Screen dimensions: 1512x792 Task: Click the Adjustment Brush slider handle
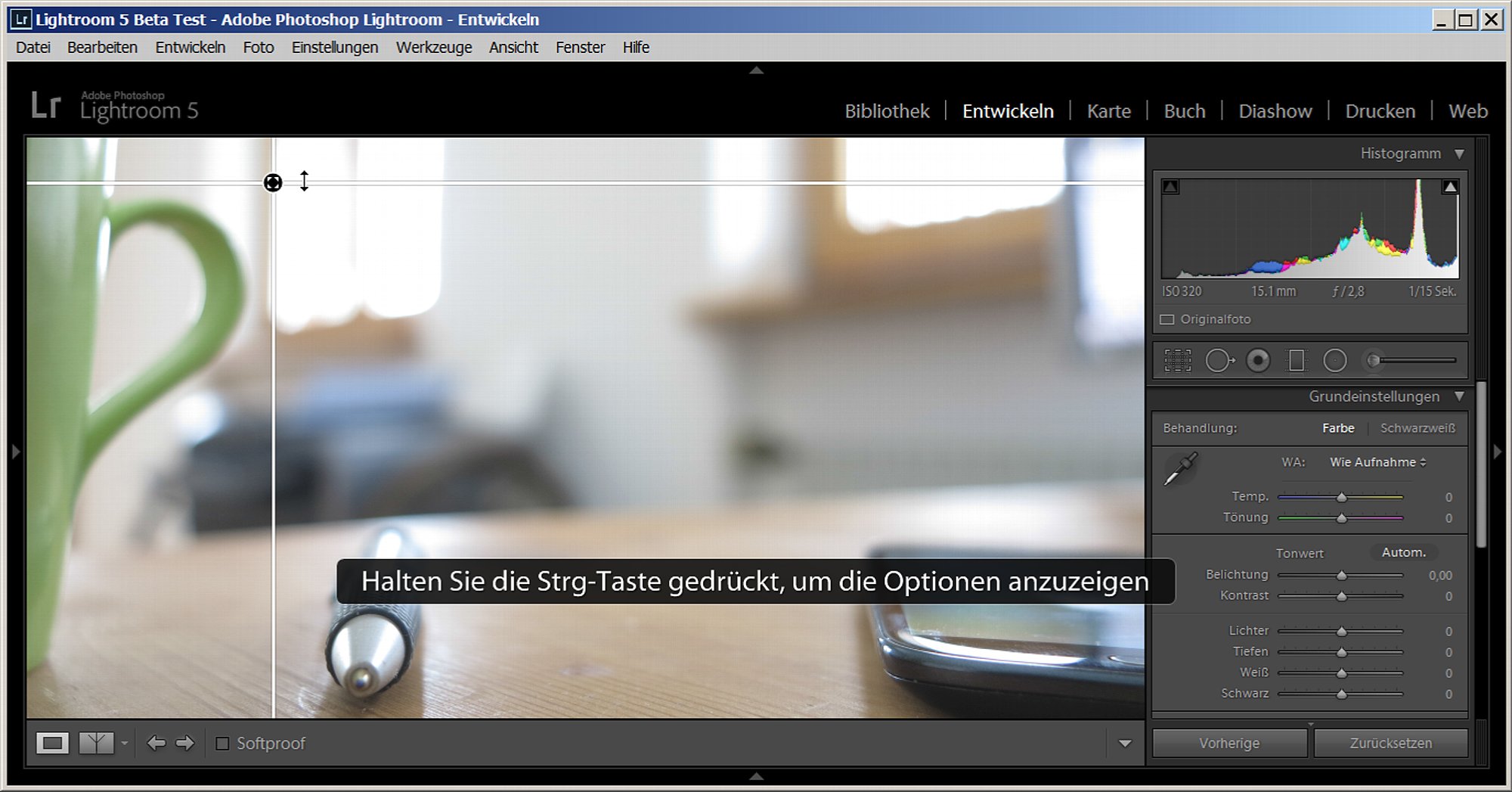pyautogui.click(x=1374, y=361)
